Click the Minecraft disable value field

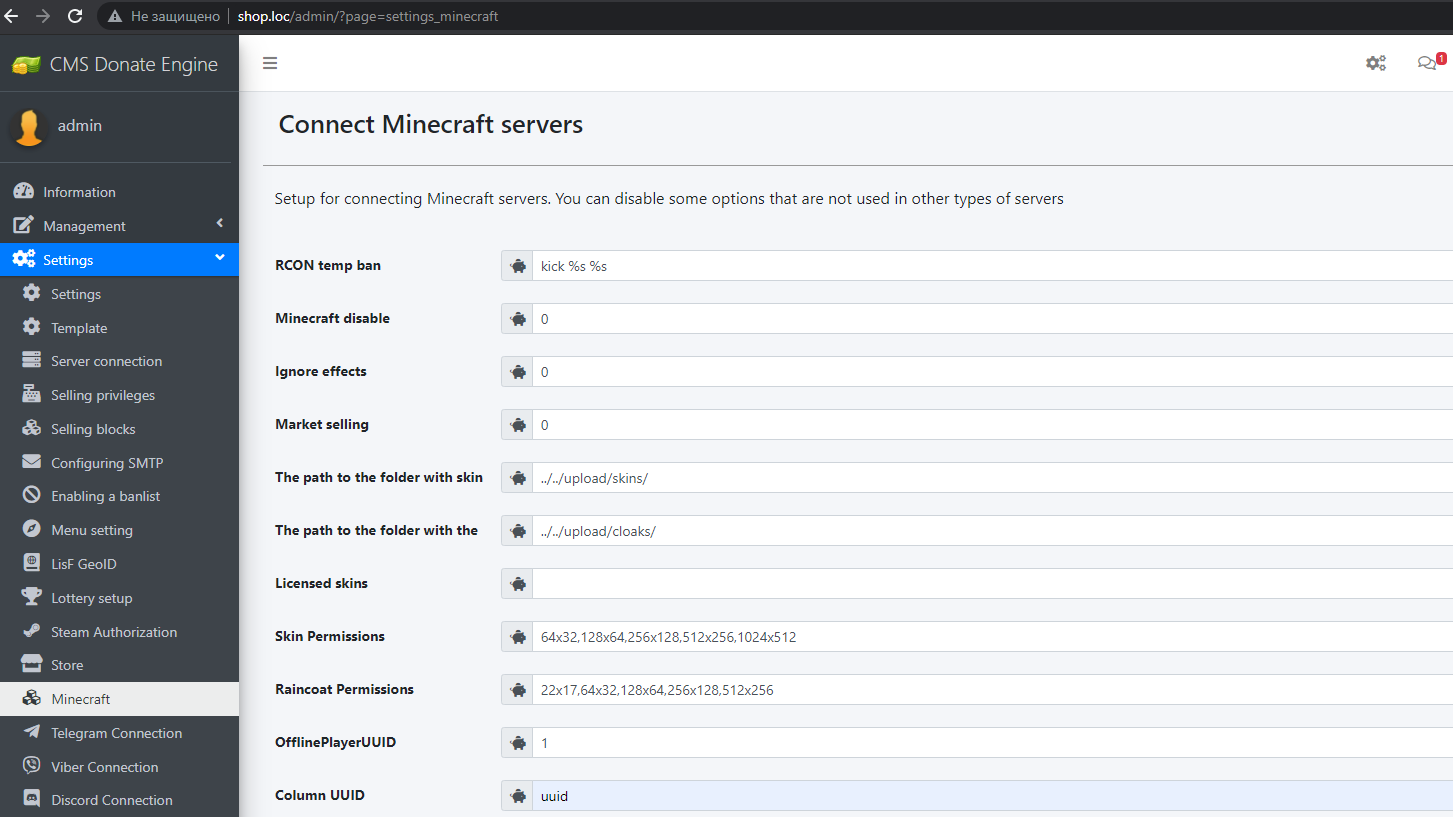pyautogui.click(x=990, y=319)
